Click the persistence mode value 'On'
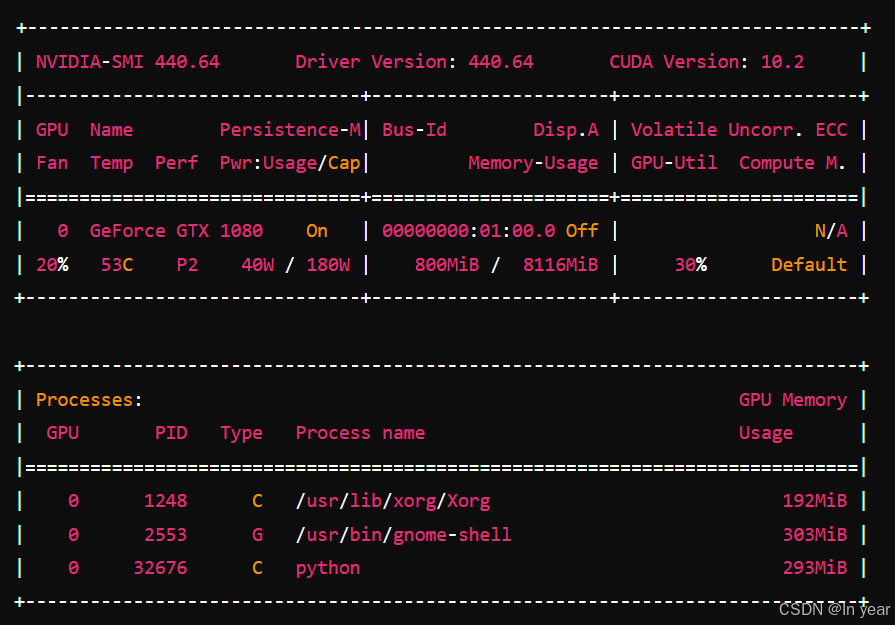The image size is (895, 625). pyautogui.click(x=317, y=231)
